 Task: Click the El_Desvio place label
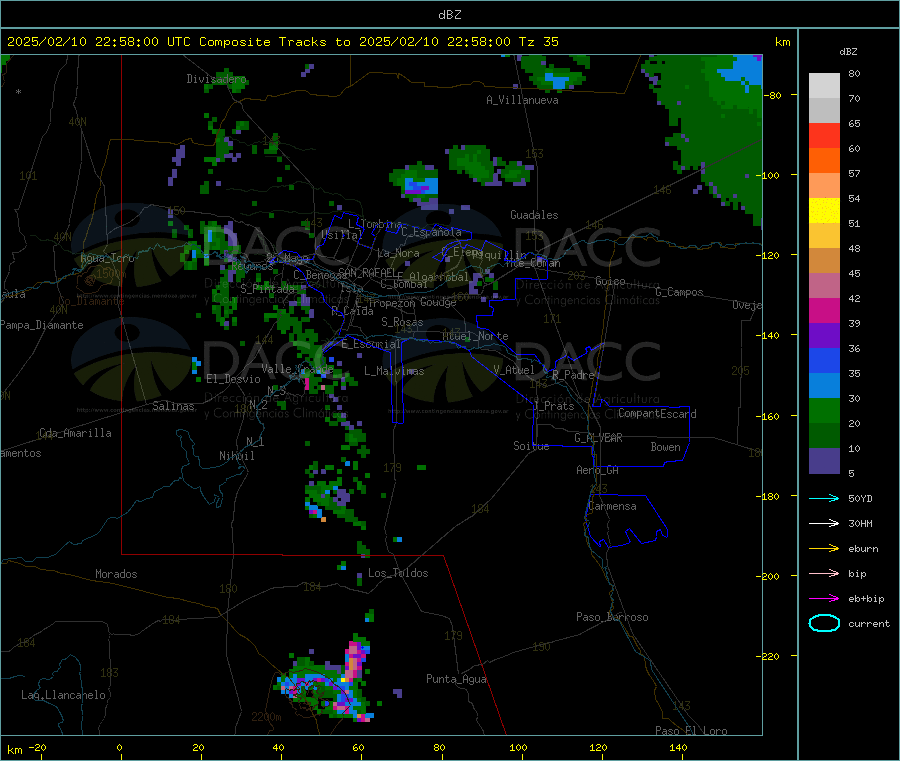[x=233, y=379]
